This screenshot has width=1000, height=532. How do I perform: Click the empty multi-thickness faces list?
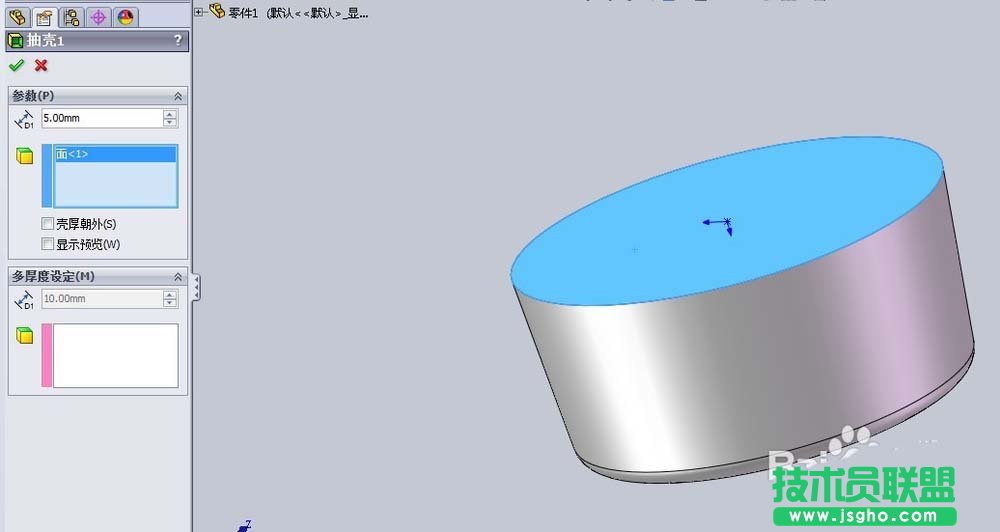pos(115,355)
